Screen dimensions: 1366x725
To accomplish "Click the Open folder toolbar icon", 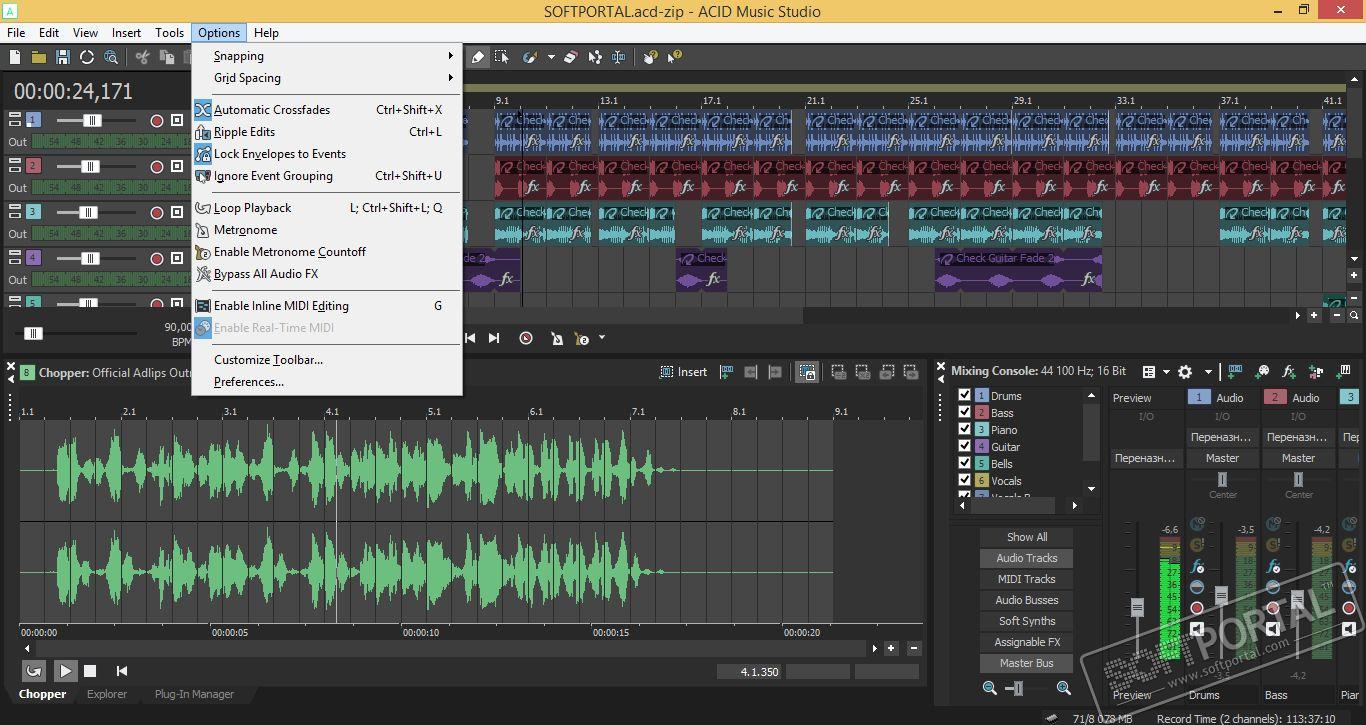I will [39, 57].
